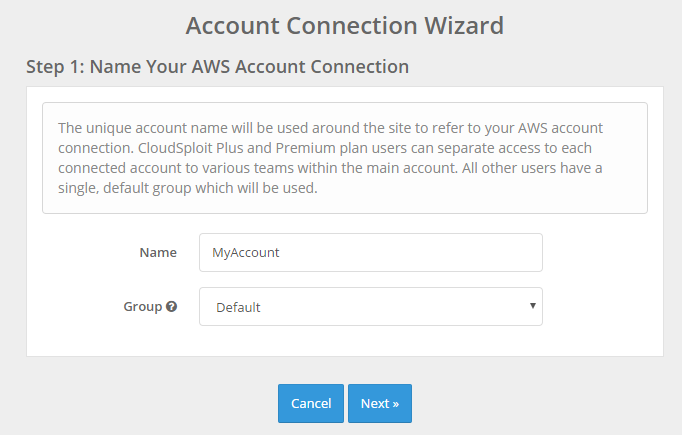Select the Default group combo box
This screenshot has height=435, width=682.
click(371, 306)
